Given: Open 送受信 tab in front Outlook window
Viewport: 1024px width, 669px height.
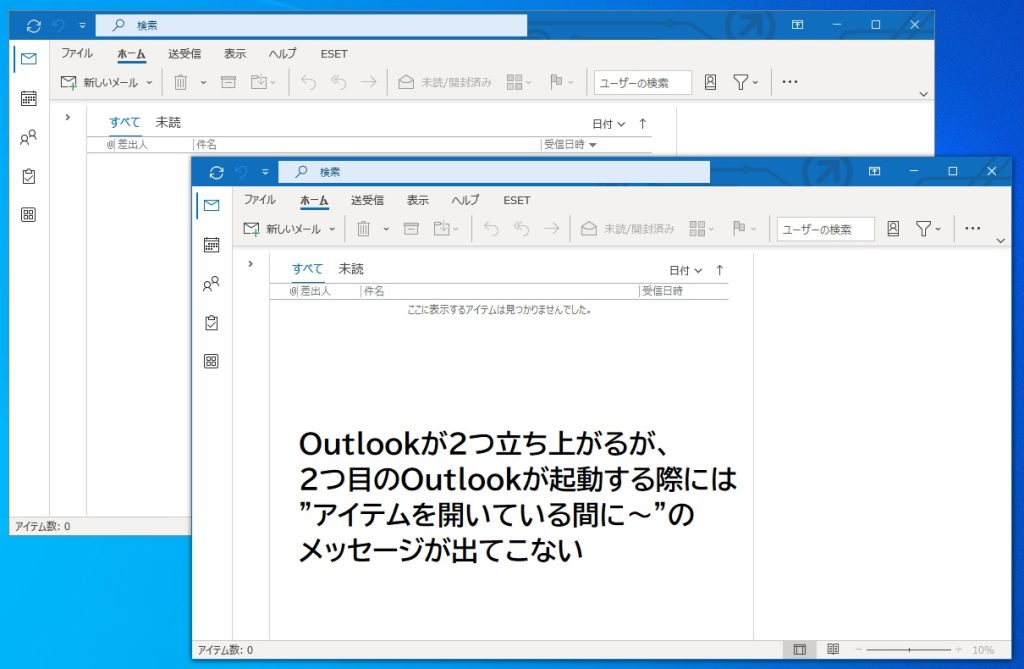Looking at the screenshot, I should point(367,200).
